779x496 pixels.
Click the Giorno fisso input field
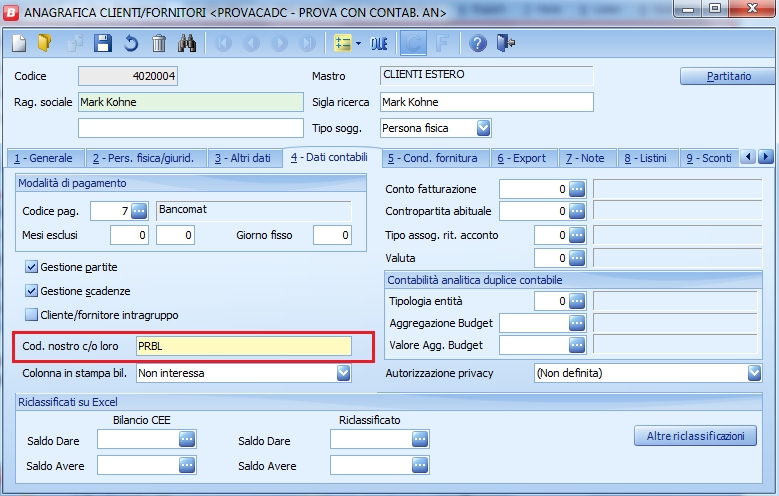coord(332,235)
